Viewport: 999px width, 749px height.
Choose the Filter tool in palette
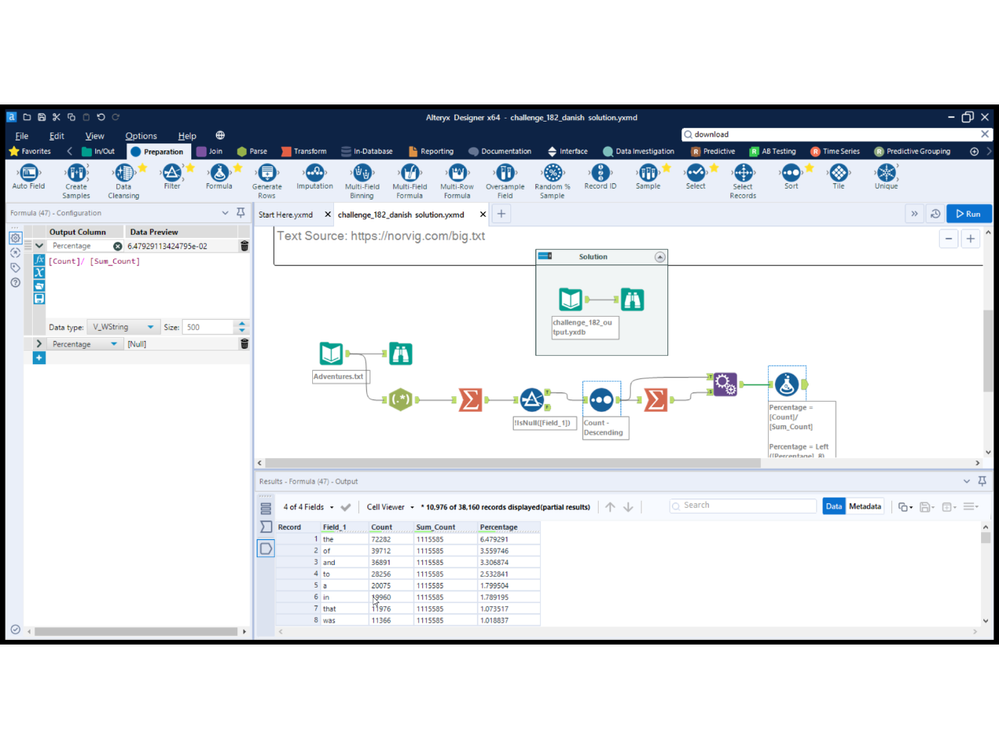[x=172, y=177]
